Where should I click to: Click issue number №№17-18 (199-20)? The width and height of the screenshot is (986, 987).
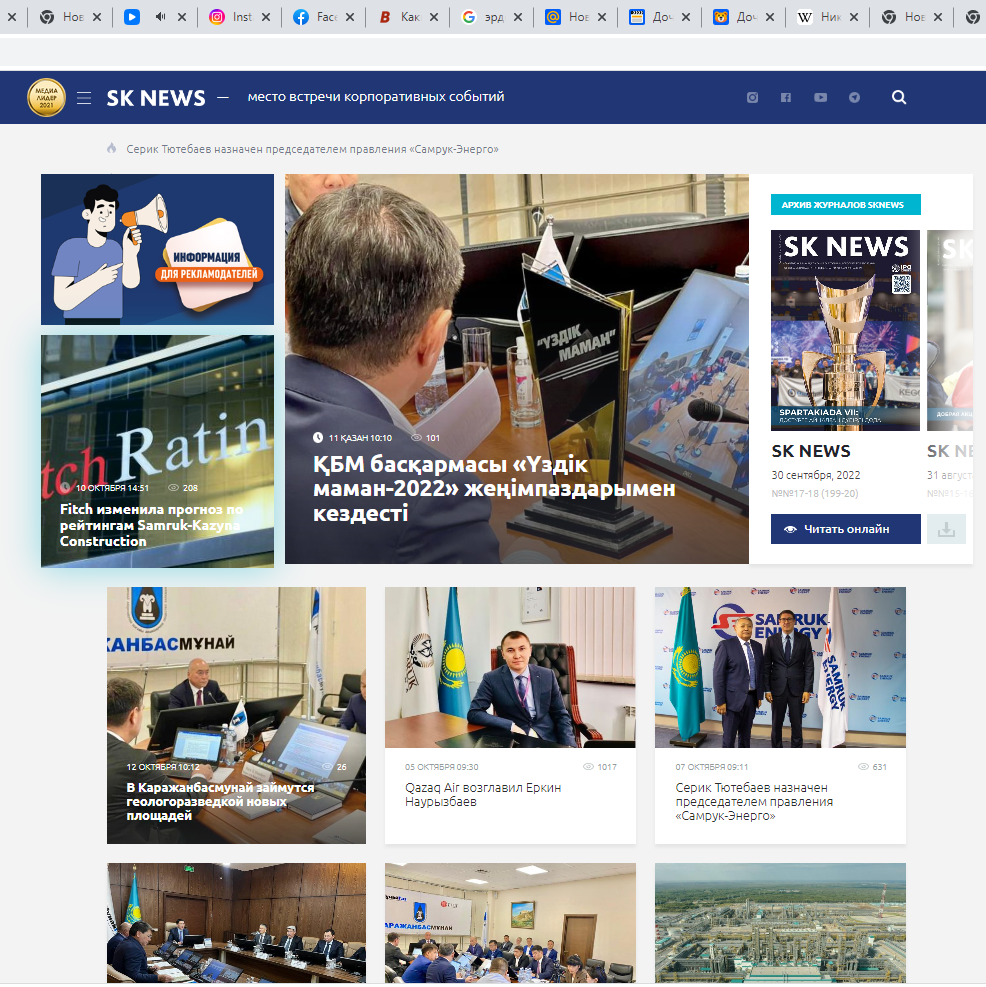pyautogui.click(x=815, y=494)
